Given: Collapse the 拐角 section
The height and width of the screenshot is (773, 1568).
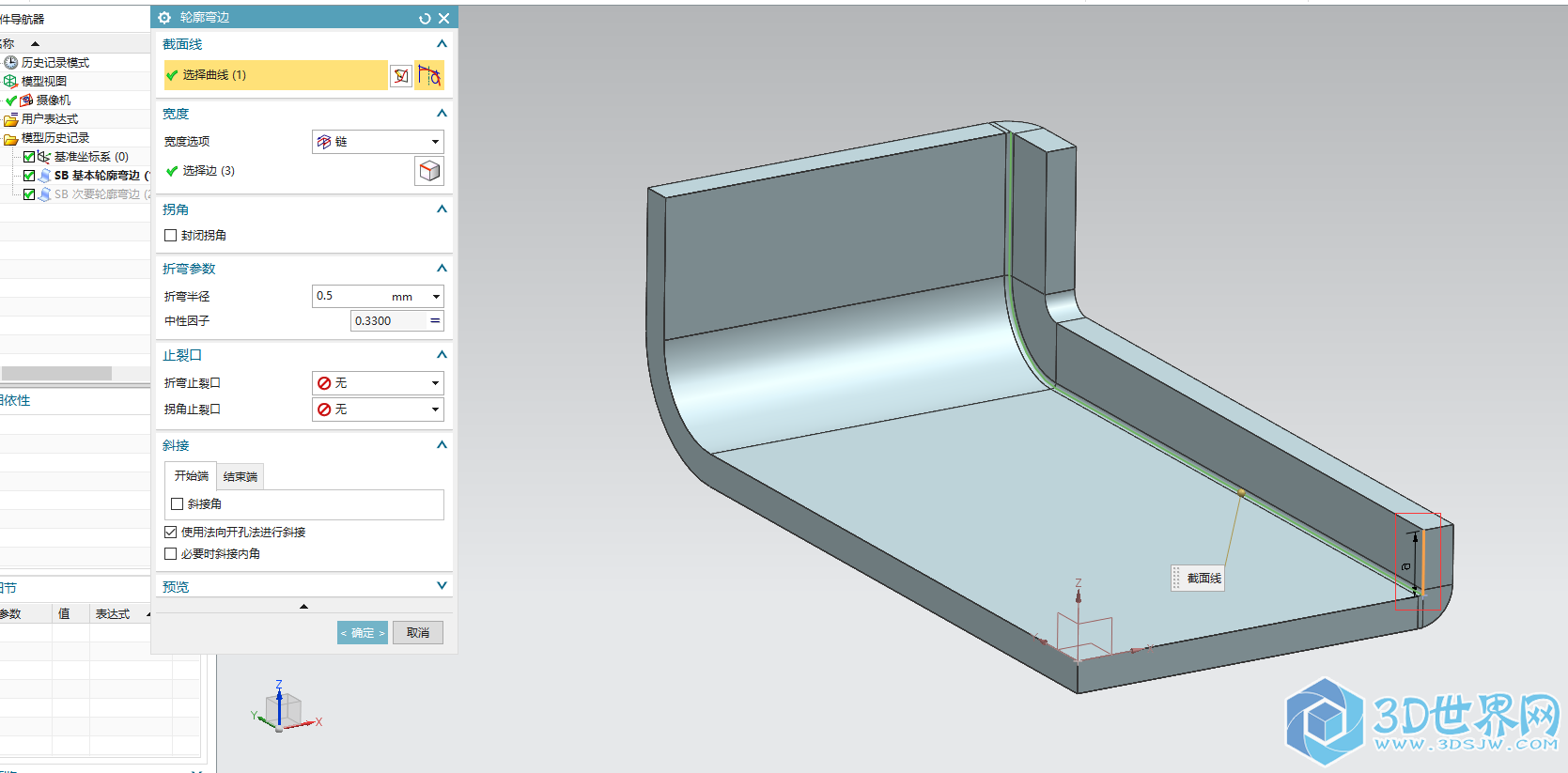Looking at the screenshot, I should [442, 209].
